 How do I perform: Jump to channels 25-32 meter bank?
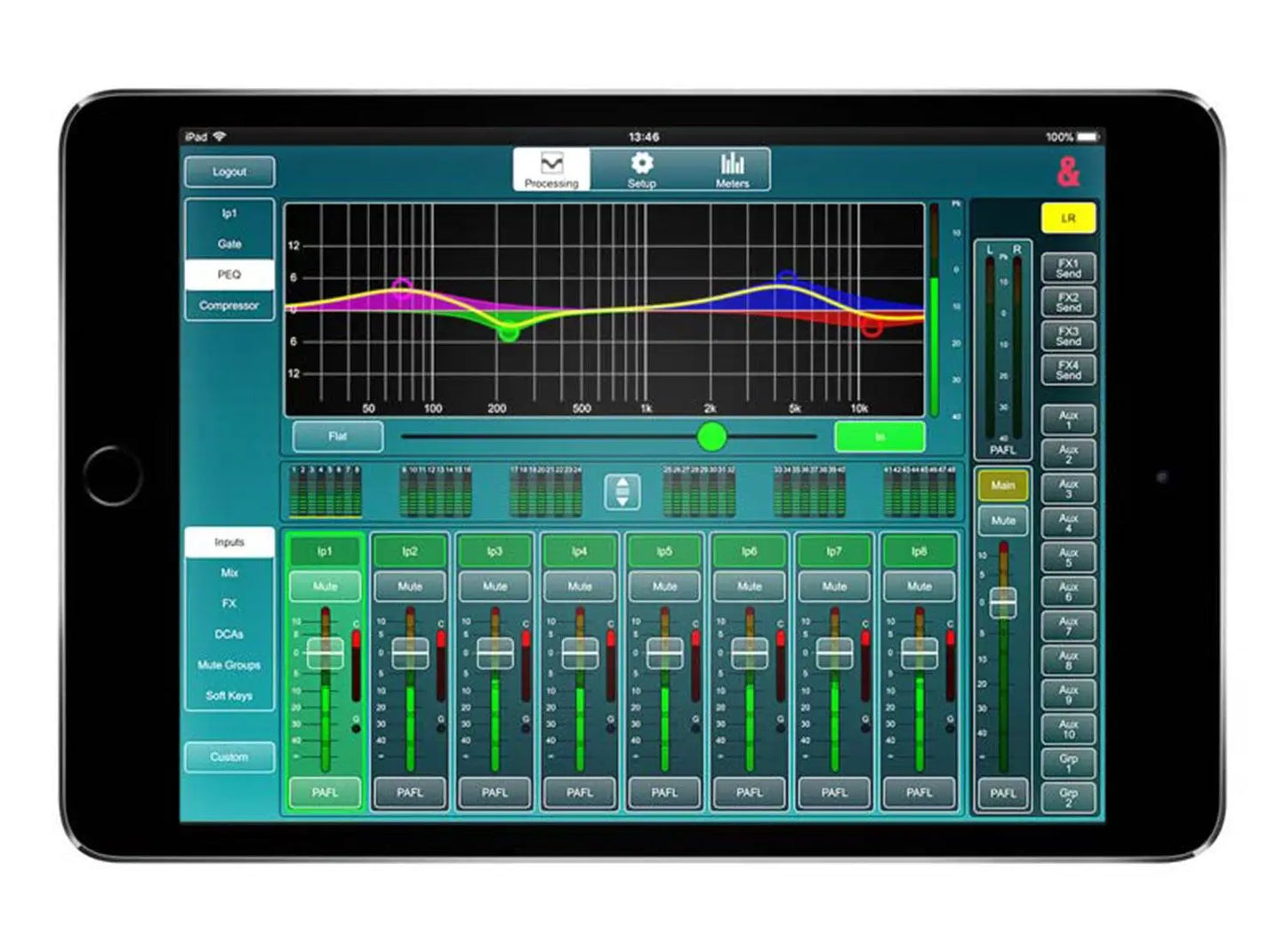click(699, 492)
